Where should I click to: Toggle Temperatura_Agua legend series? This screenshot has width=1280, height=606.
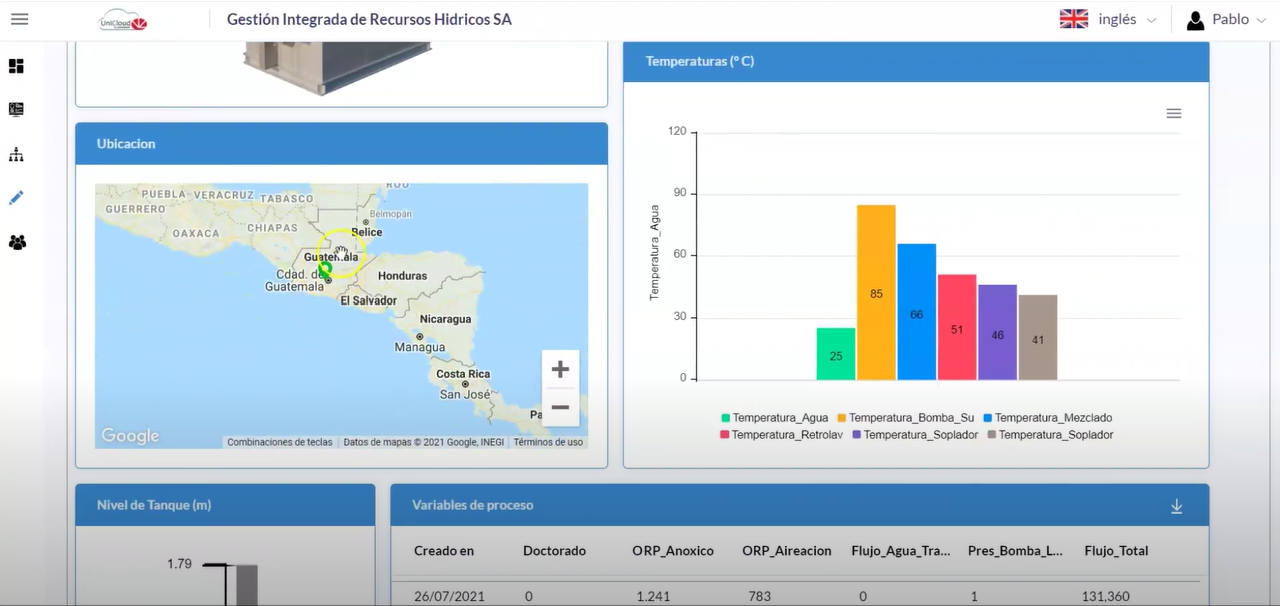pyautogui.click(x=774, y=418)
